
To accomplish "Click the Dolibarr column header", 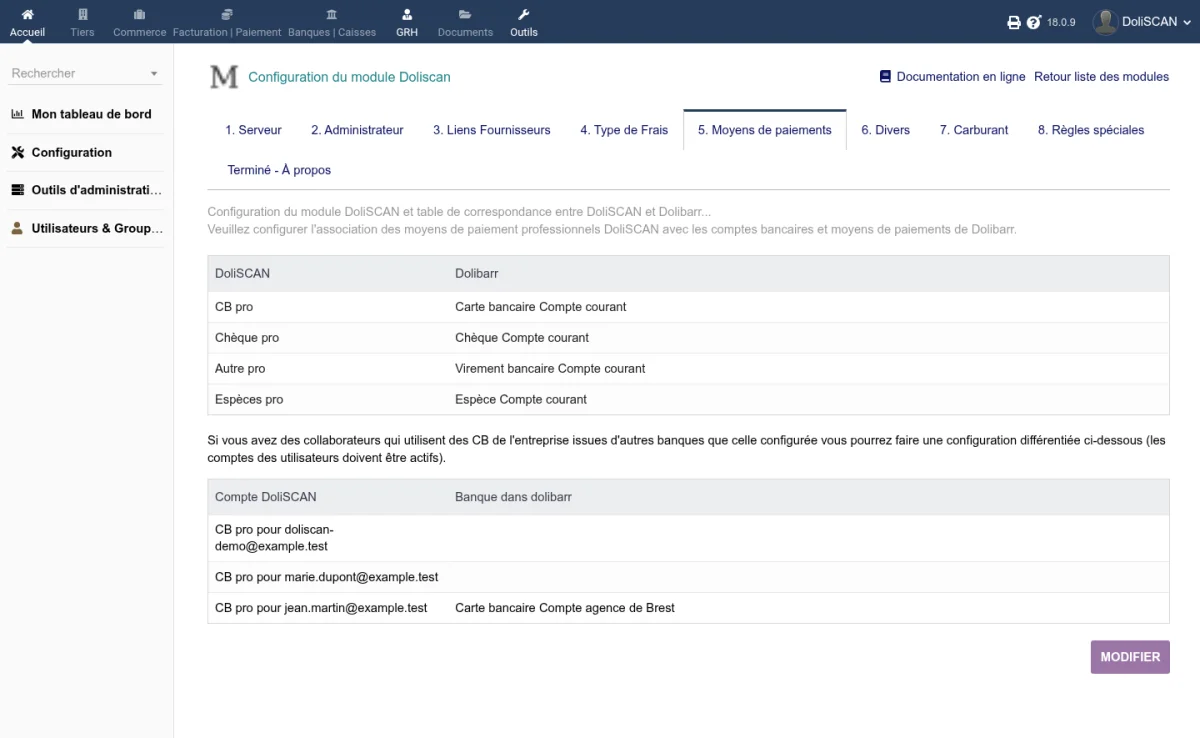I will [477, 272].
